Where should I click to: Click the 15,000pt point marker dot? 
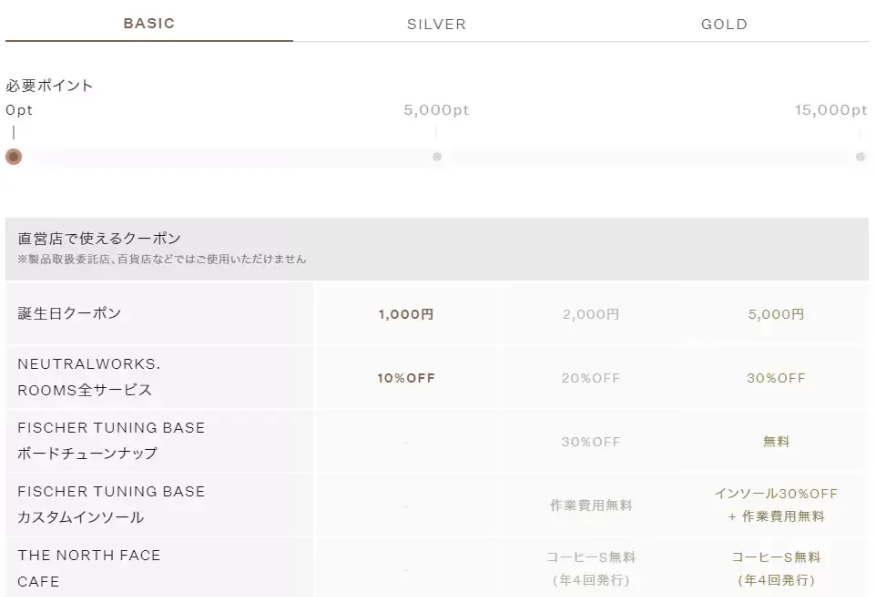861,157
